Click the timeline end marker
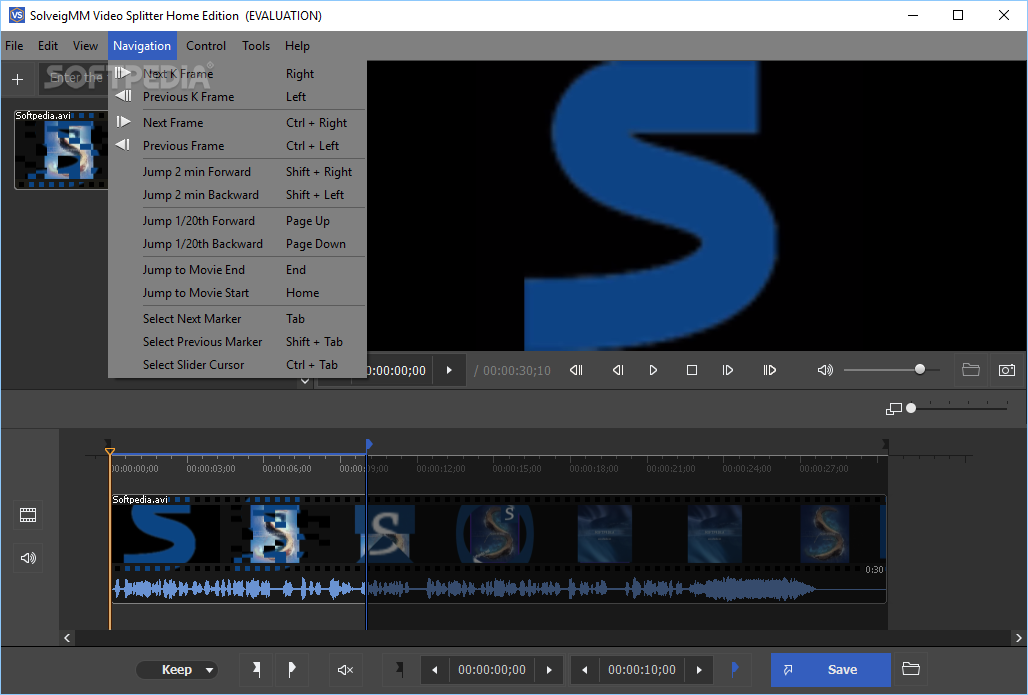1028x695 pixels. [885, 445]
